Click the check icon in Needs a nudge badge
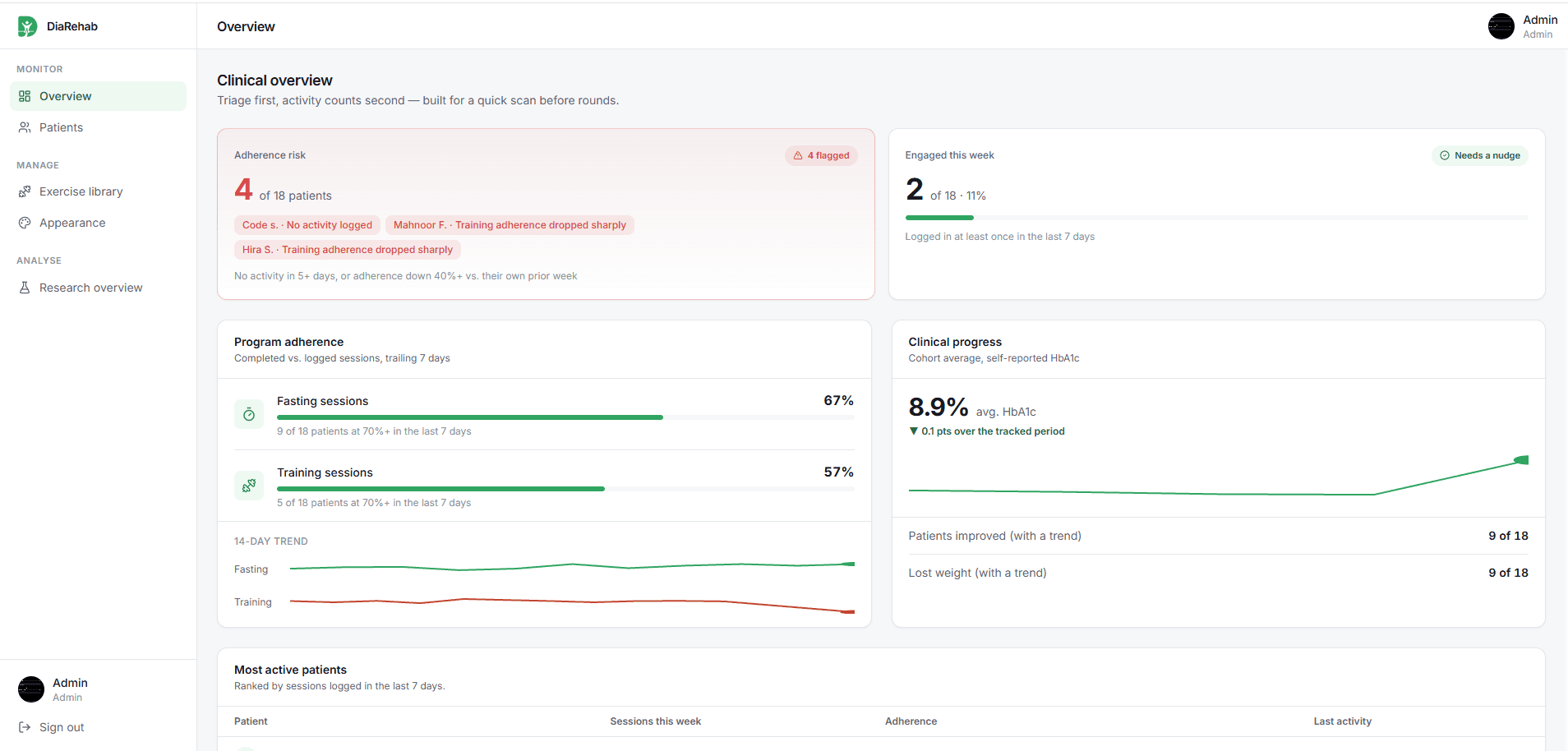This screenshot has width=1568, height=751. point(1445,155)
